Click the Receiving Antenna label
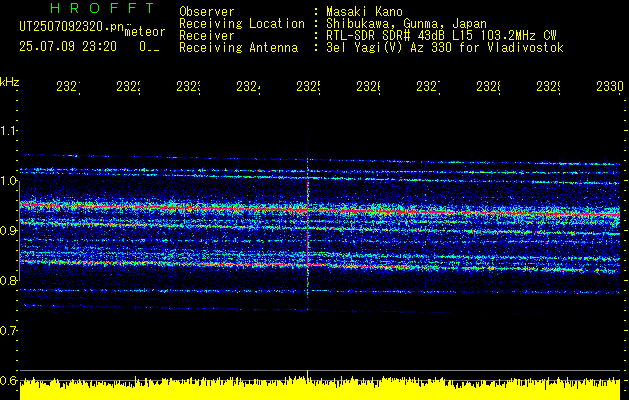 pyautogui.click(x=238, y=48)
